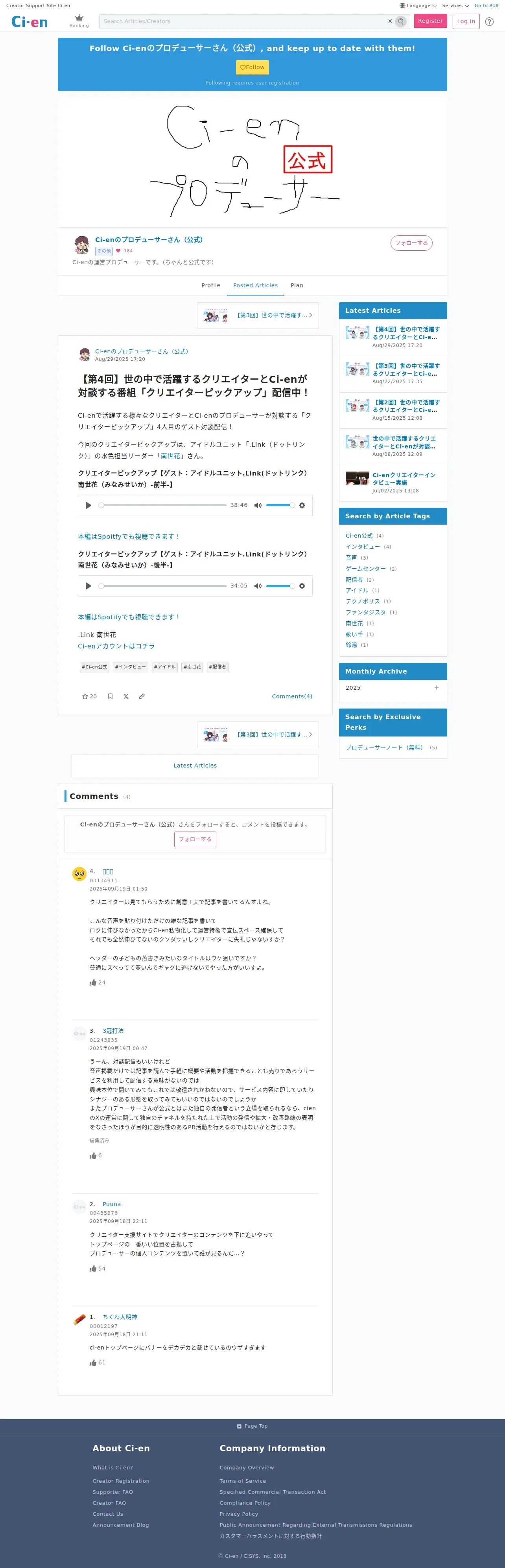The image size is (505, 1568).
Task: Click the フォローする button in the profile header
Action: [411, 243]
